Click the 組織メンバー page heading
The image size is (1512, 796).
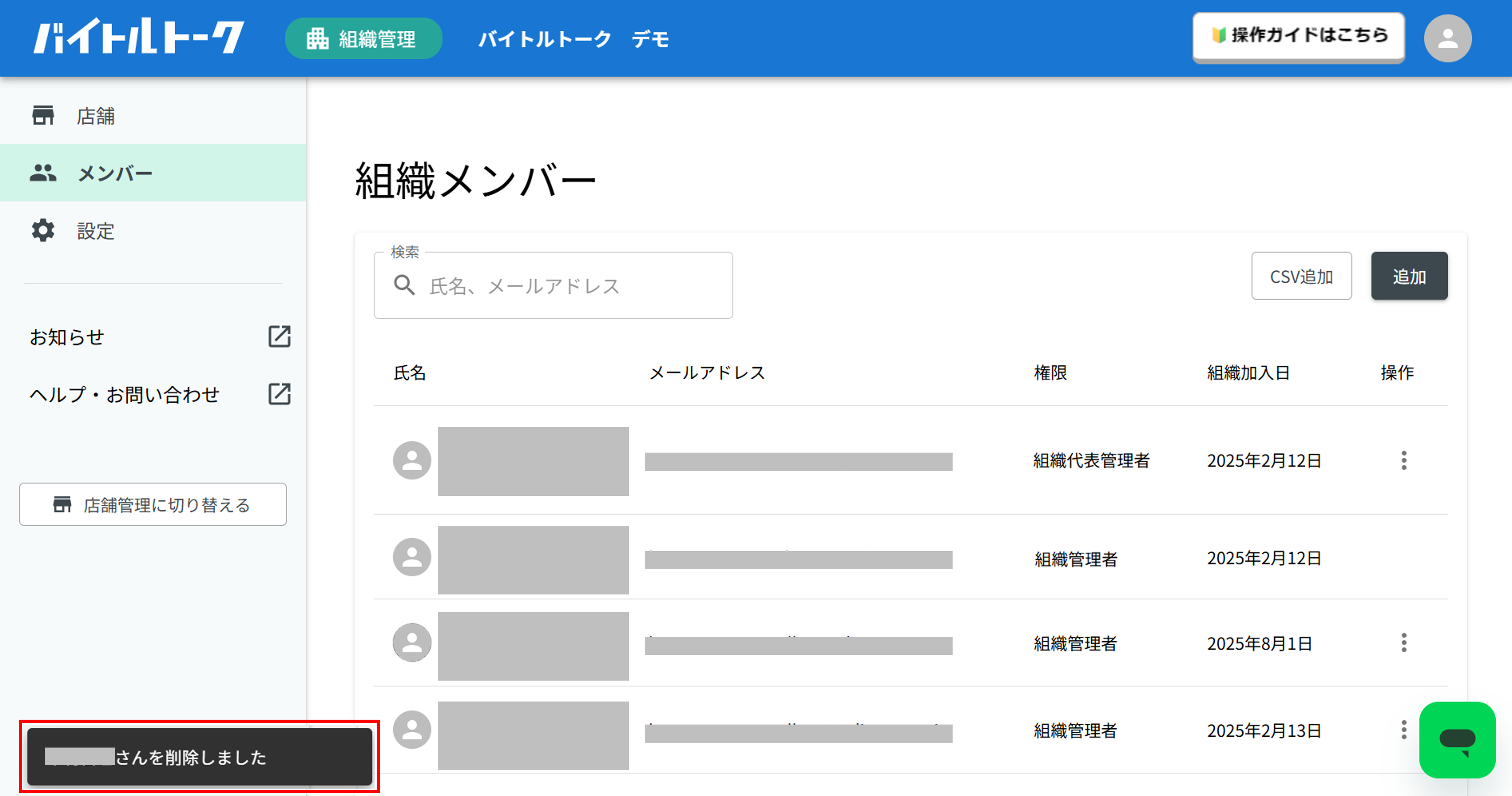click(x=475, y=180)
